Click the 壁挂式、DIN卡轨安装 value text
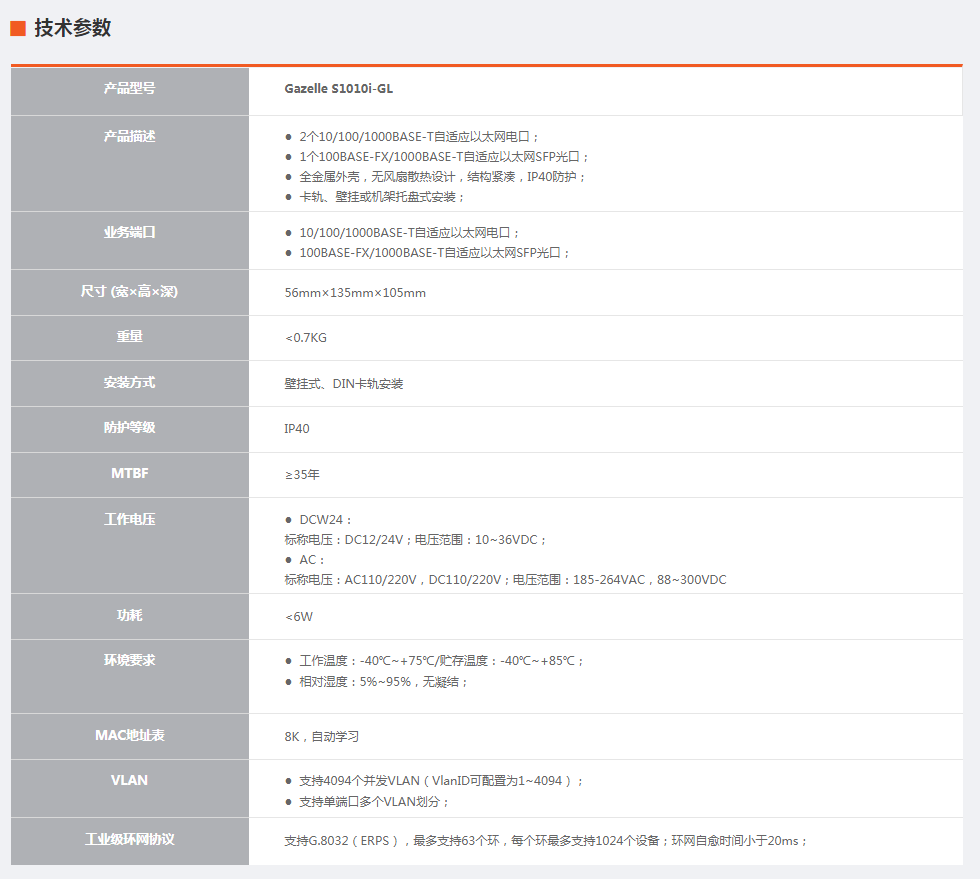980x879 pixels. [344, 384]
